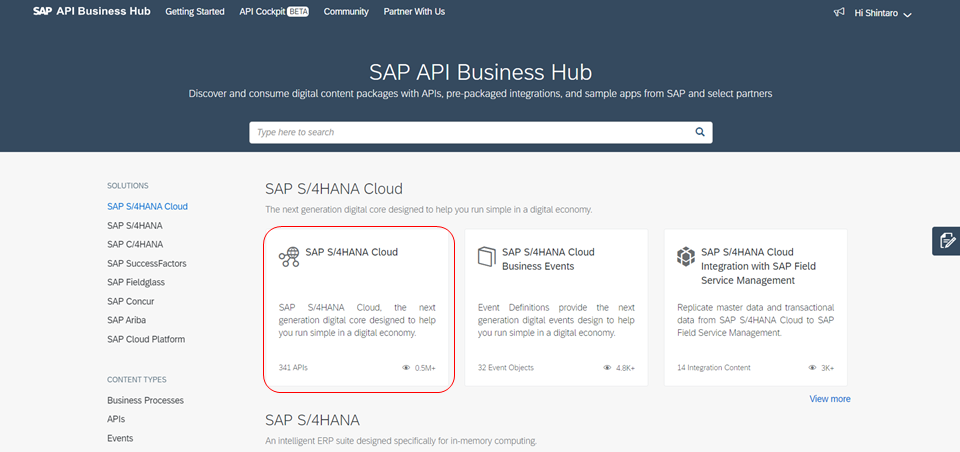The image size is (960, 452).
Task: Click the feedback survey icon at the right edge
Action: 947,240
